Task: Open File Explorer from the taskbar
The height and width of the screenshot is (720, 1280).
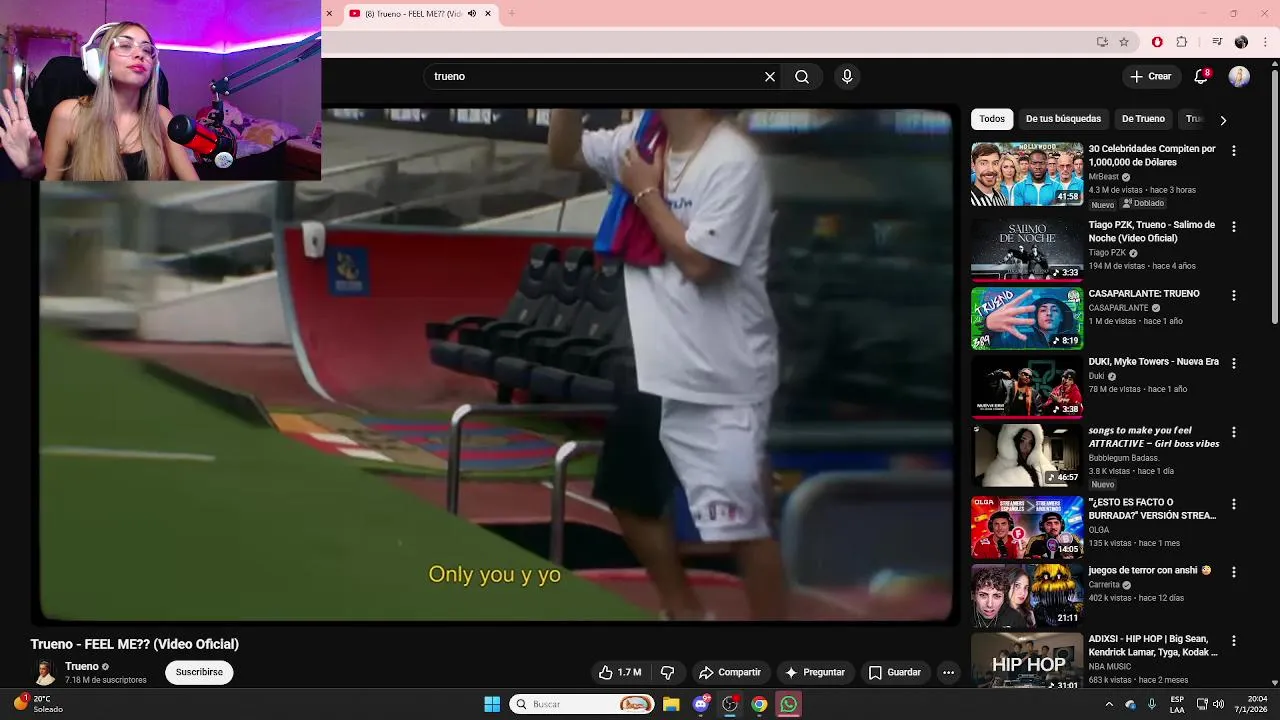Action: coord(671,704)
